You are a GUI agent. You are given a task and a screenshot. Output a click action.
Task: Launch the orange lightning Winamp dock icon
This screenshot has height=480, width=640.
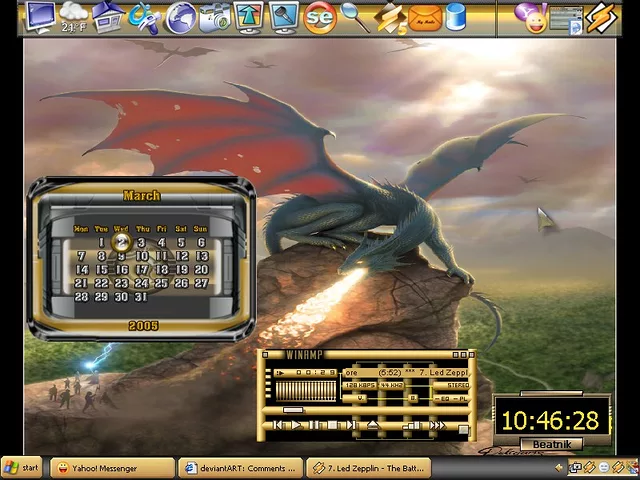(x=601, y=18)
